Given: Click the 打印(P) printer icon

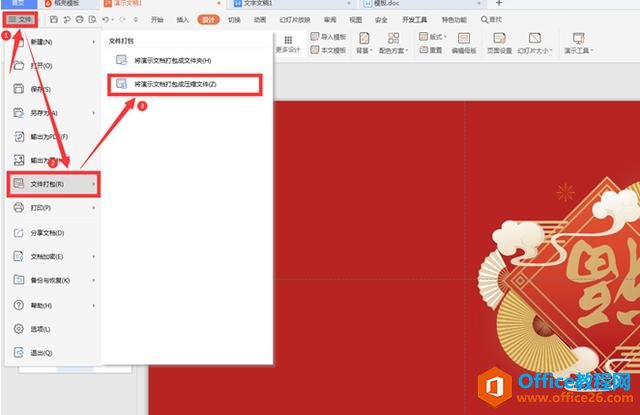Looking at the screenshot, I should pos(19,208).
